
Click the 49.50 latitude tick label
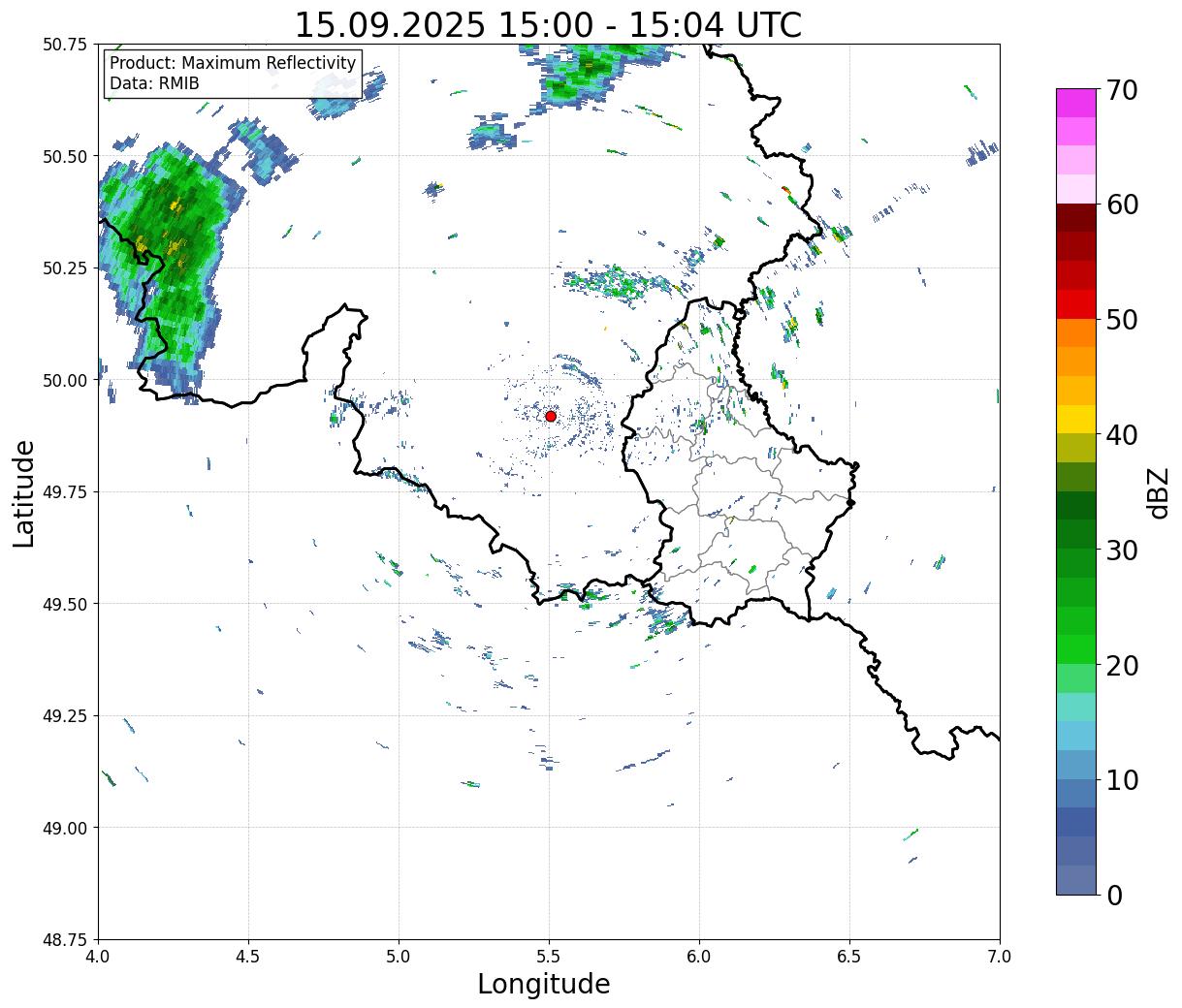point(65,604)
